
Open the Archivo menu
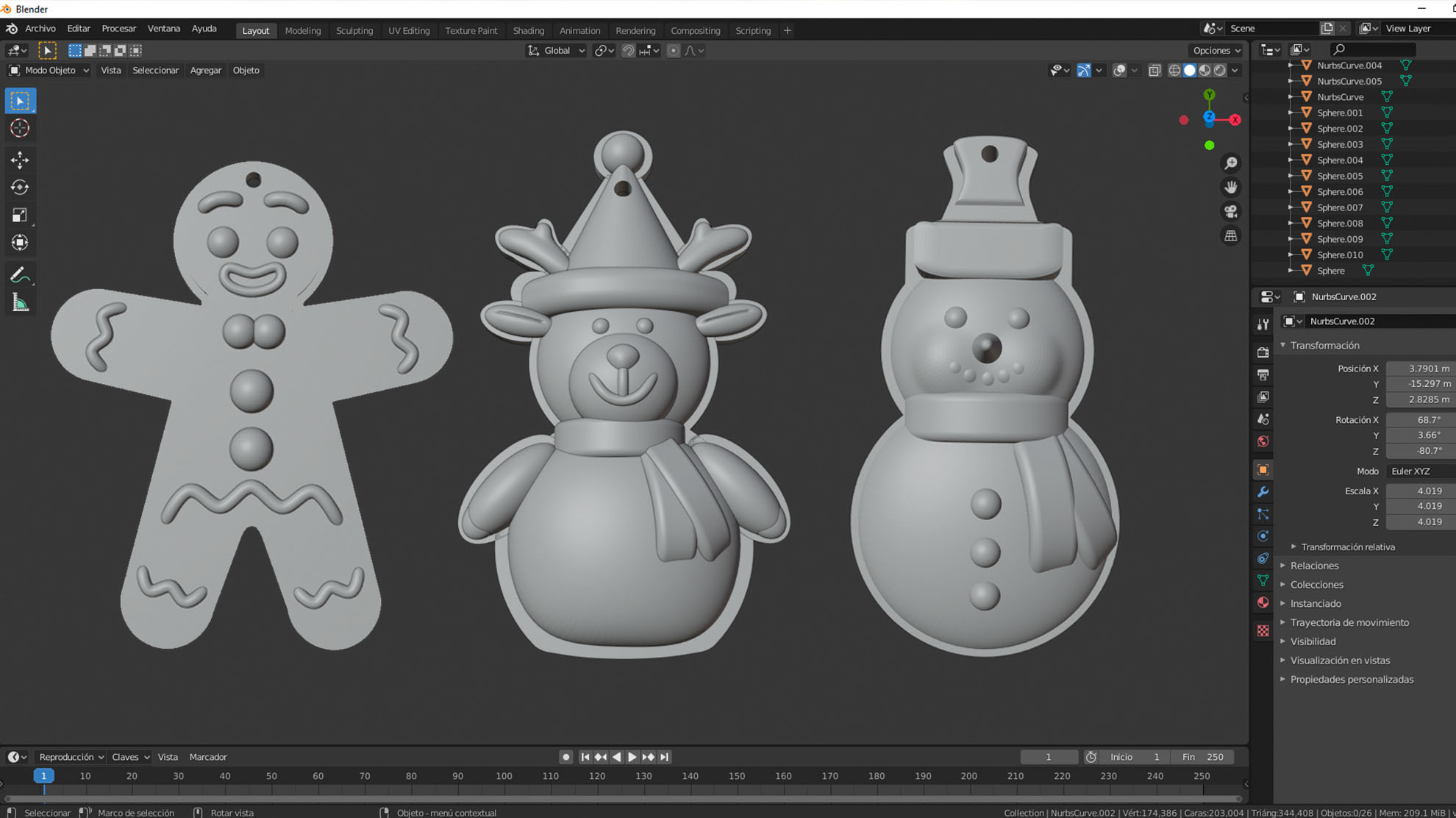(40, 29)
